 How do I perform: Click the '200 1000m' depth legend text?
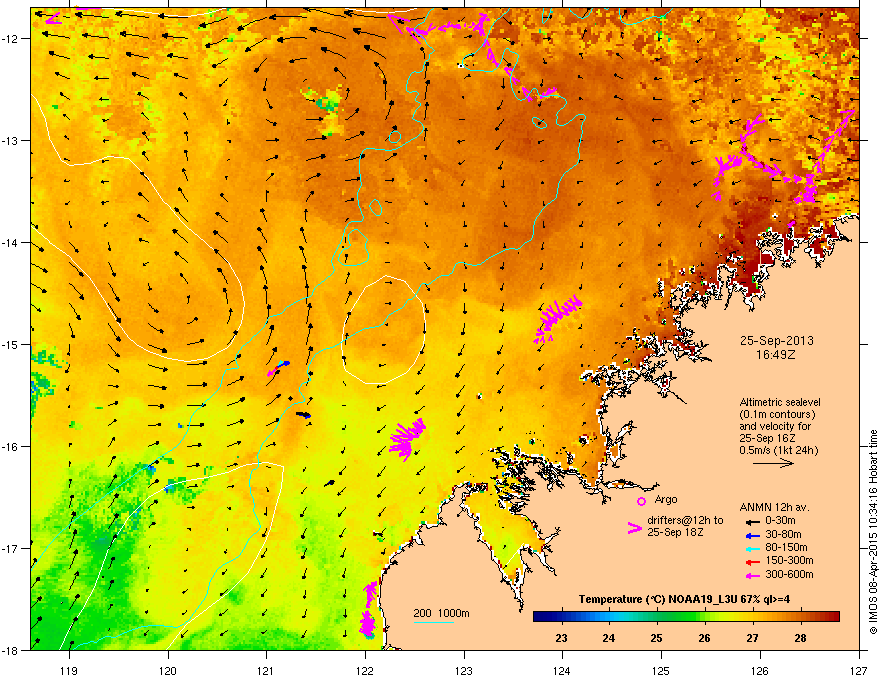pos(441,613)
